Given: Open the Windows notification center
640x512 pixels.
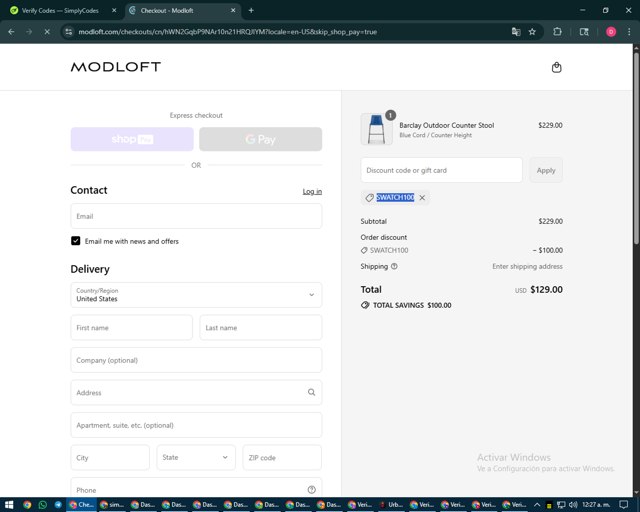Looking at the screenshot, I should [x=623, y=505].
